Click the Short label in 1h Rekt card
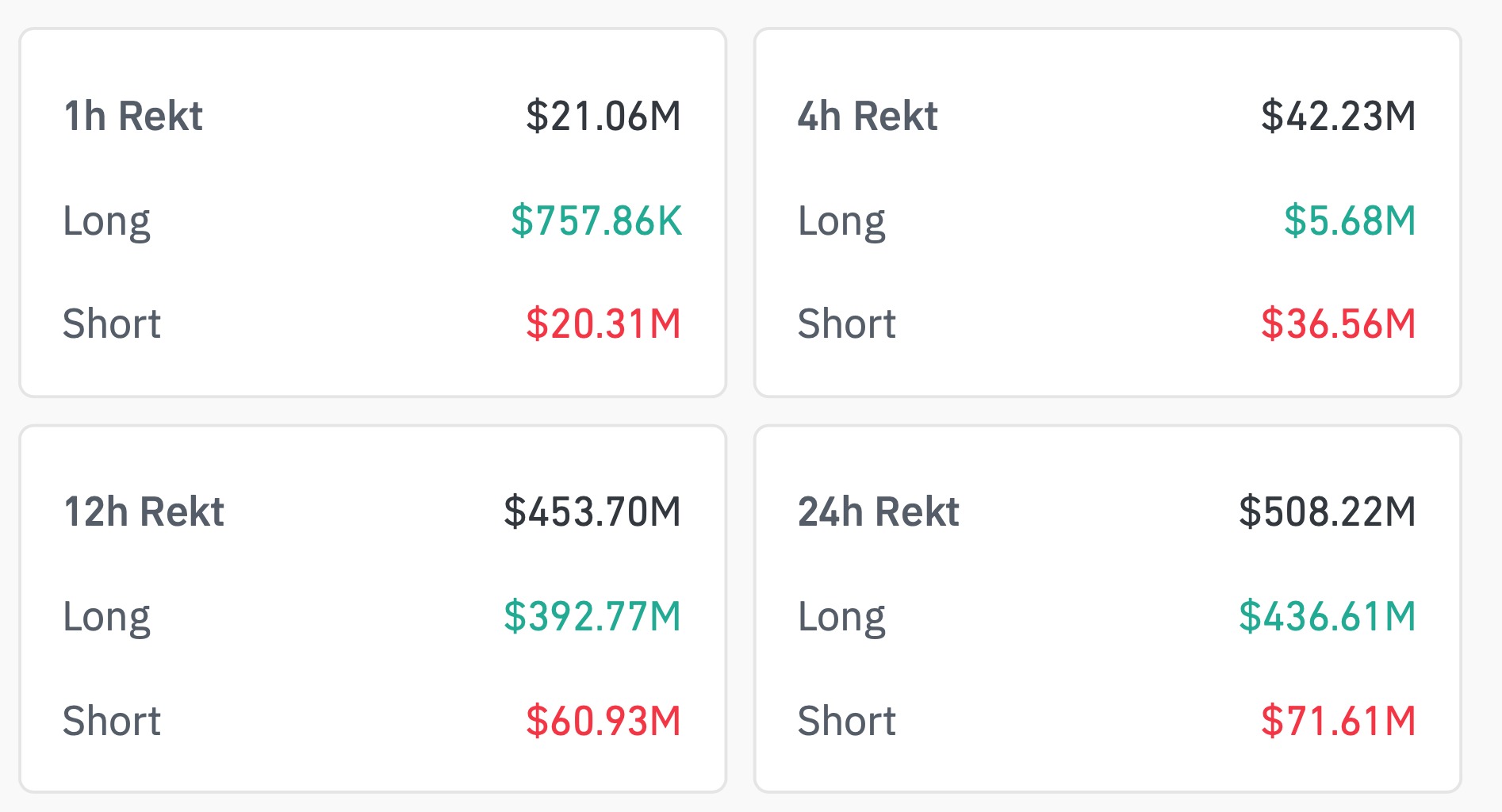Screen dimensions: 1502x812 click(x=112, y=324)
